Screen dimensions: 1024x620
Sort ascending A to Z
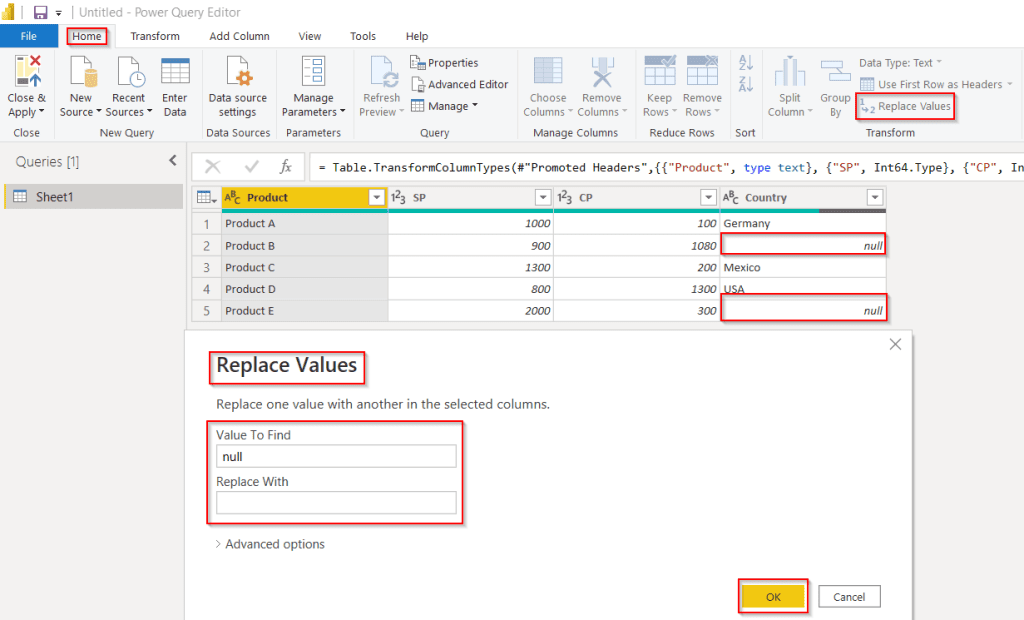(x=746, y=63)
